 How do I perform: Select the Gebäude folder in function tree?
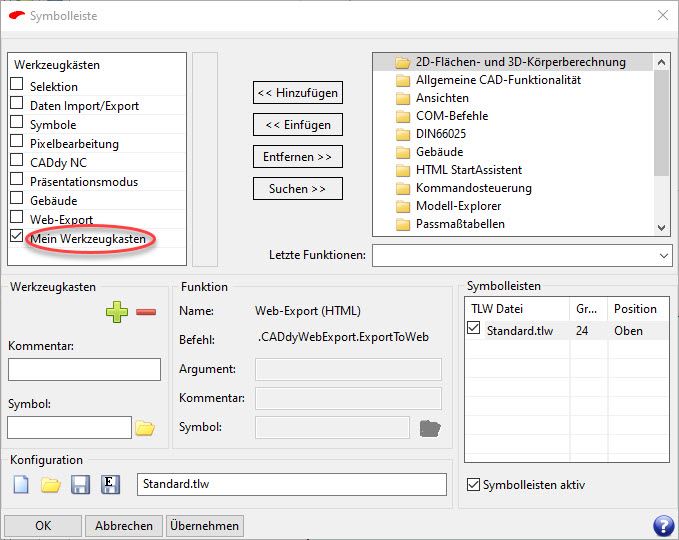pos(429,152)
